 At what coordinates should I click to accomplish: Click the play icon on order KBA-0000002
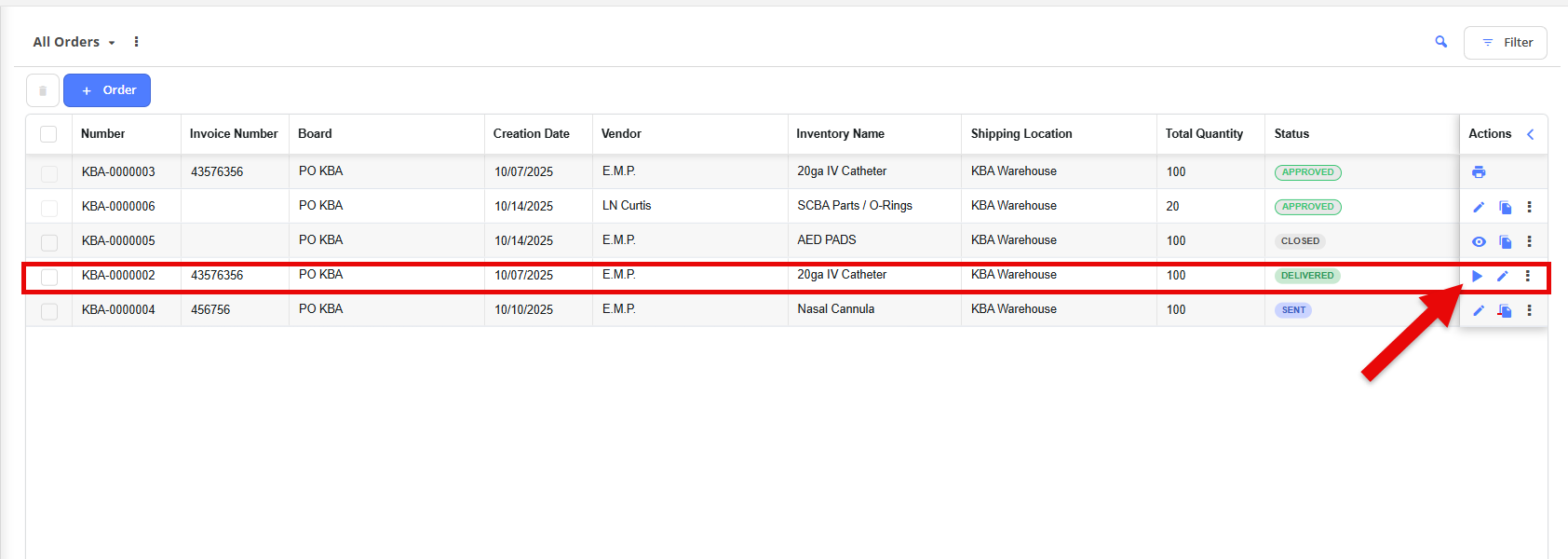point(1477,276)
